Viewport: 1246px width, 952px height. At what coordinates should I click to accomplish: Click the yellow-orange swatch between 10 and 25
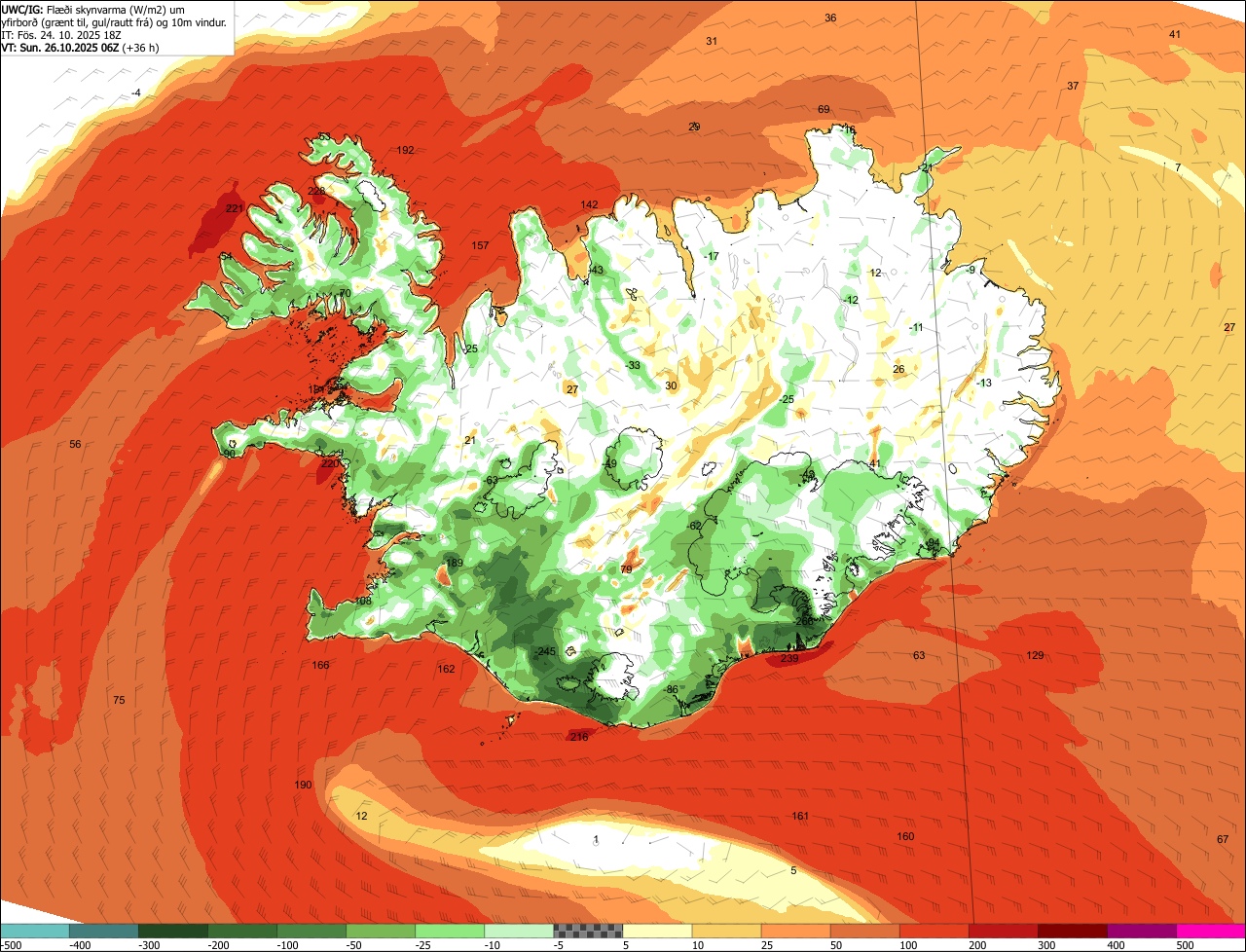[x=726, y=931]
